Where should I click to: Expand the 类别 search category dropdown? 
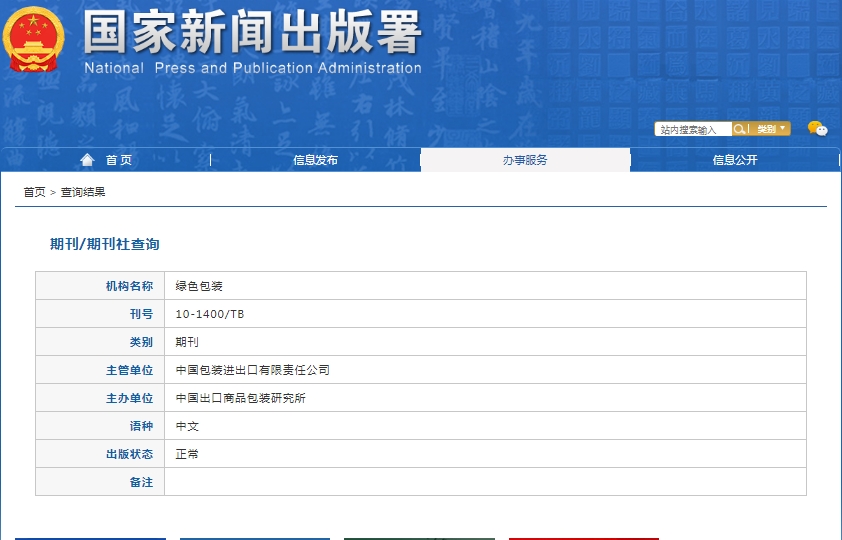(x=770, y=129)
